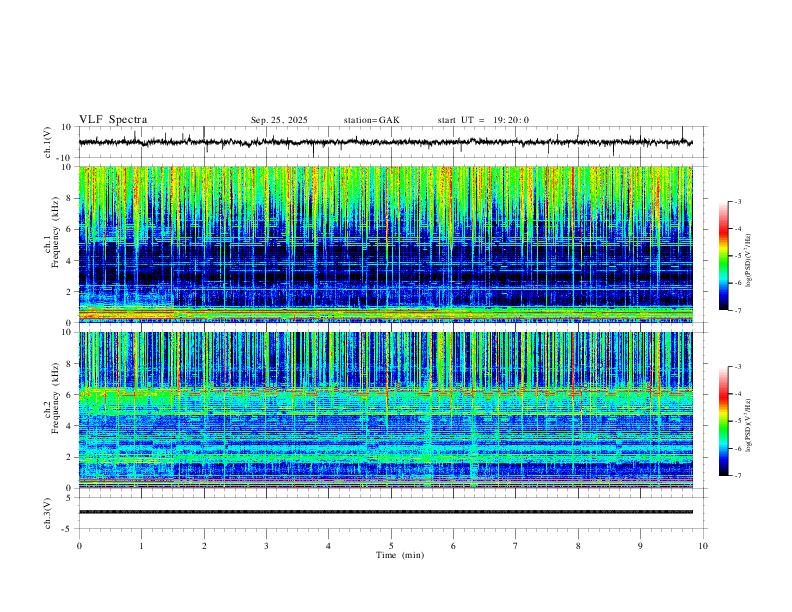Click the ch.1 voltage waveform trace
Viewport: 792px width, 612px height.
point(385,142)
